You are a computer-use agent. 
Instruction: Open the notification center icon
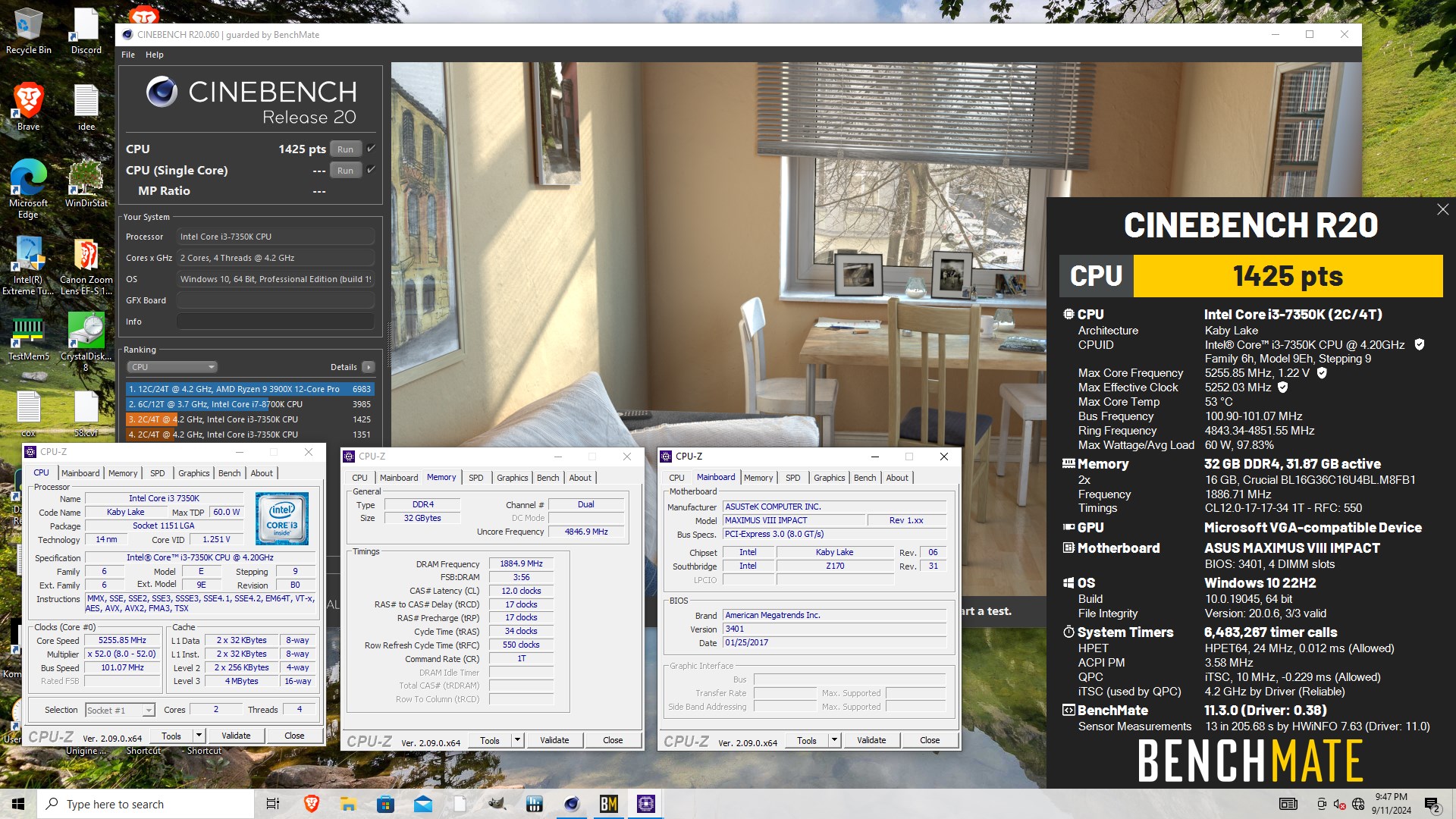point(1432,804)
